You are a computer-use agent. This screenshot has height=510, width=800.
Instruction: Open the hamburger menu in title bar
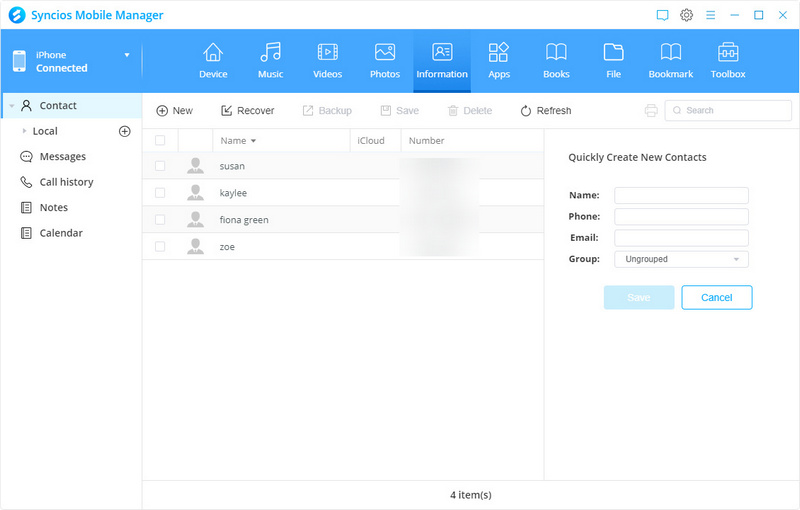[710, 15]
